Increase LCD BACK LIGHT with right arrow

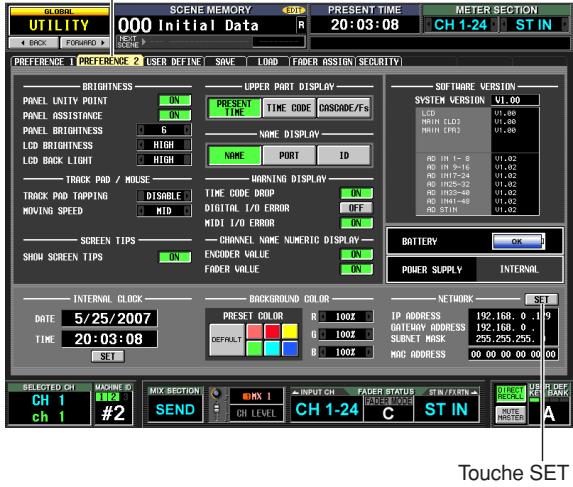[x=187, y=160]
